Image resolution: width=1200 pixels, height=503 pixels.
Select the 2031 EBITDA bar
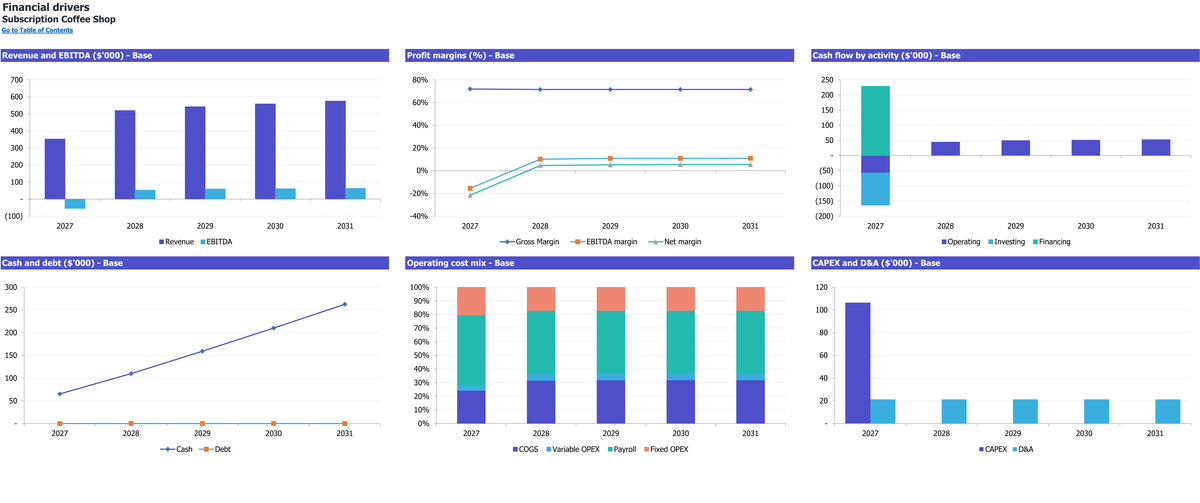(356, 193)
